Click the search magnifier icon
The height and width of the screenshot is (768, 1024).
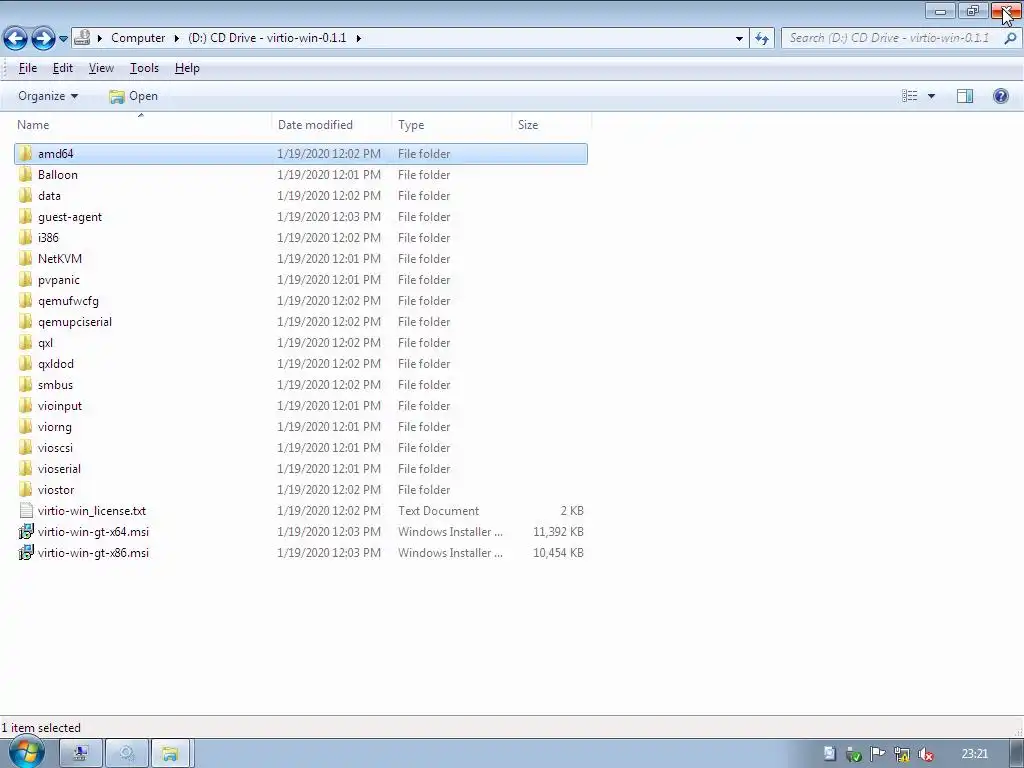pos(1010,38)
